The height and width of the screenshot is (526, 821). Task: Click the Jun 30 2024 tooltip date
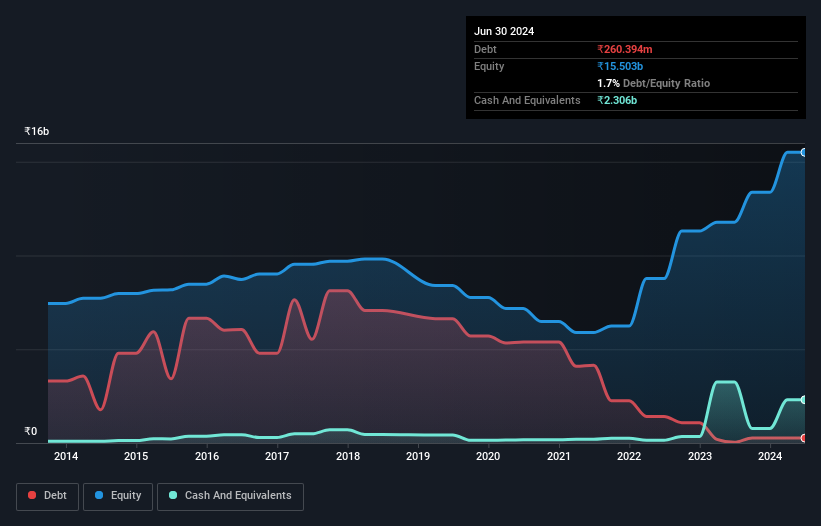[x=504, y=31]
